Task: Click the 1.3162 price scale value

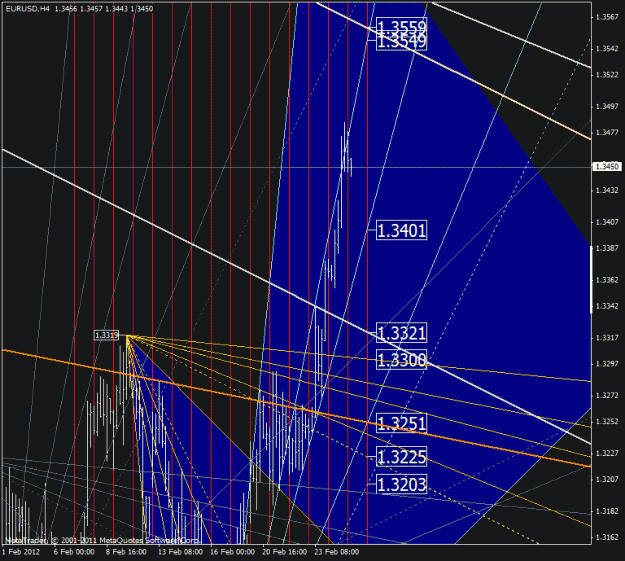Action: tap(607, 537)
